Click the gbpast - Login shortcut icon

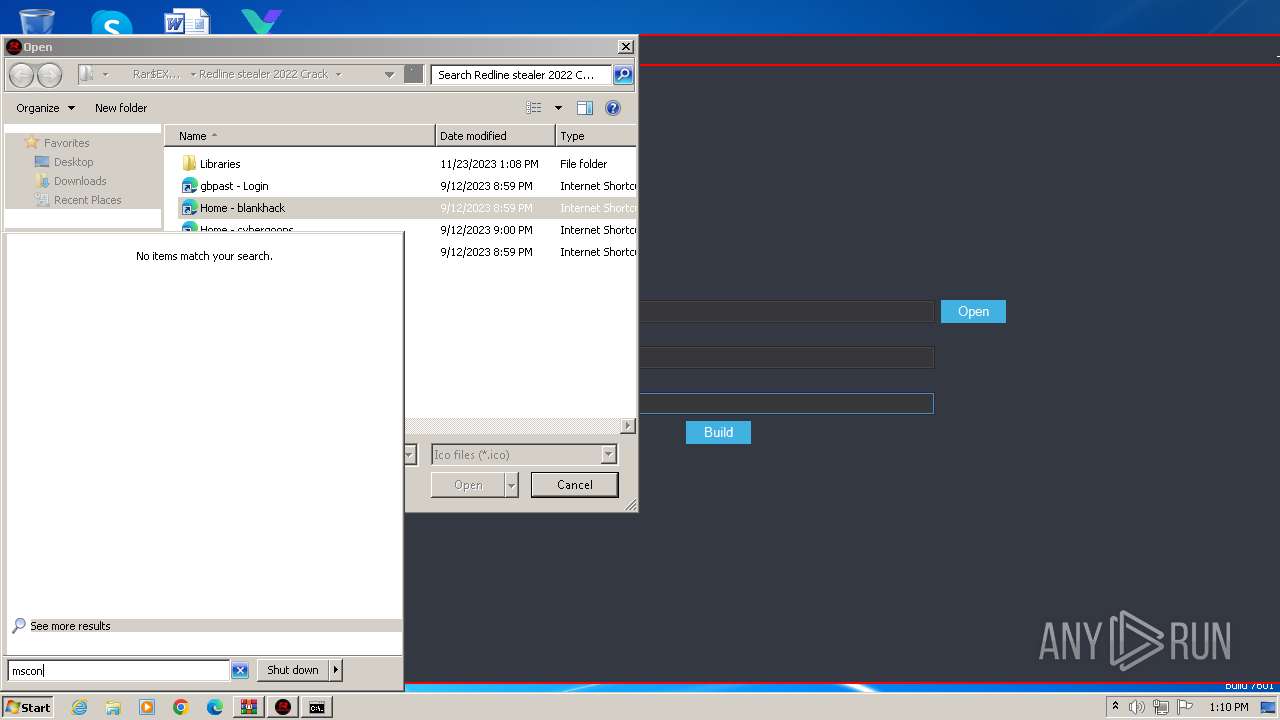tap(189, 186)
